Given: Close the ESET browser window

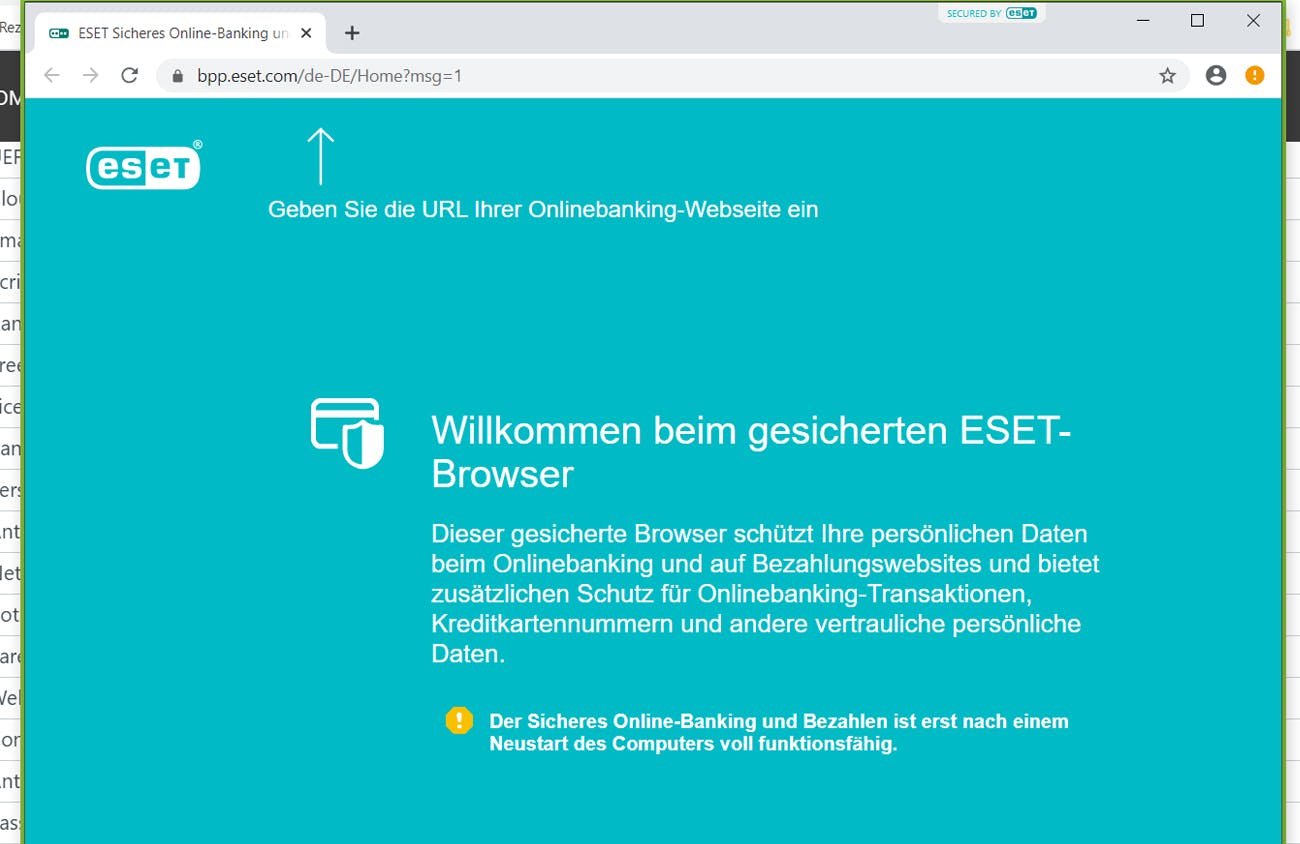Looking at the screenshot, I should (1253, 21).
